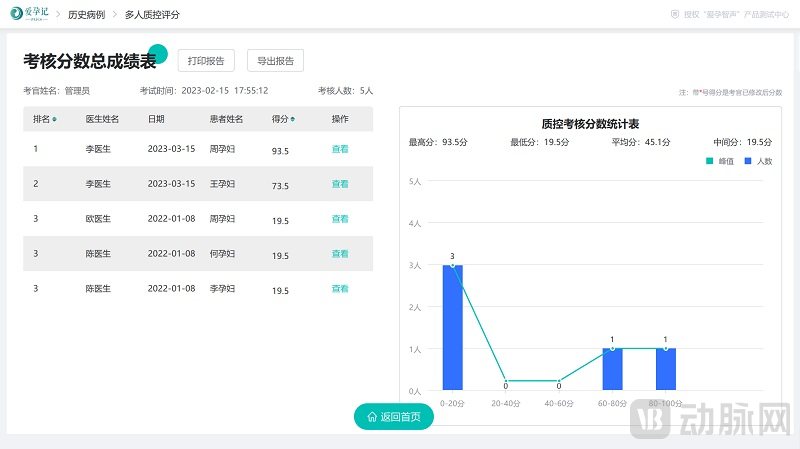The height and width of the screenshot is (449, 800).
Task: Click the 80-100分 bar in the chart
Action: [x=665, y=370]
